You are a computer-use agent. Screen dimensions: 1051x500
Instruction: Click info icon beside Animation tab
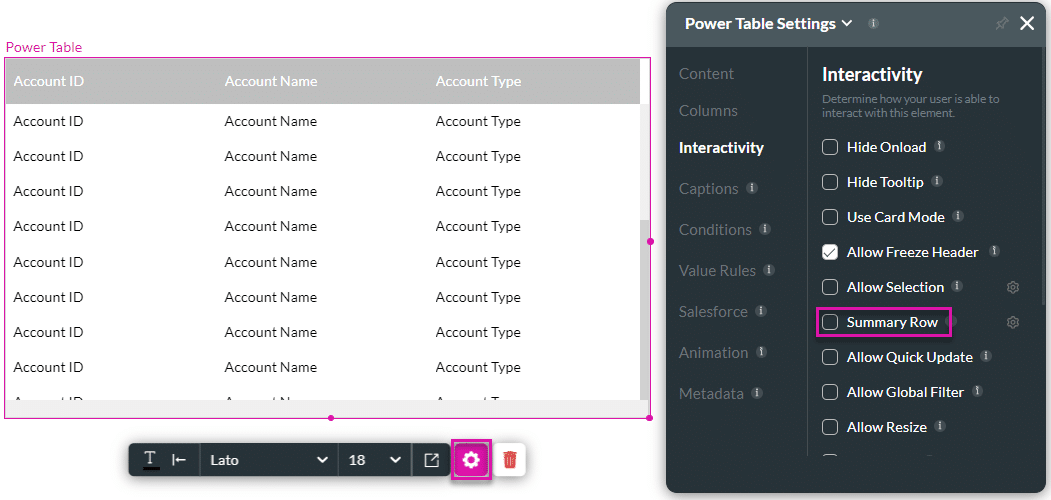tap(761, 352)
